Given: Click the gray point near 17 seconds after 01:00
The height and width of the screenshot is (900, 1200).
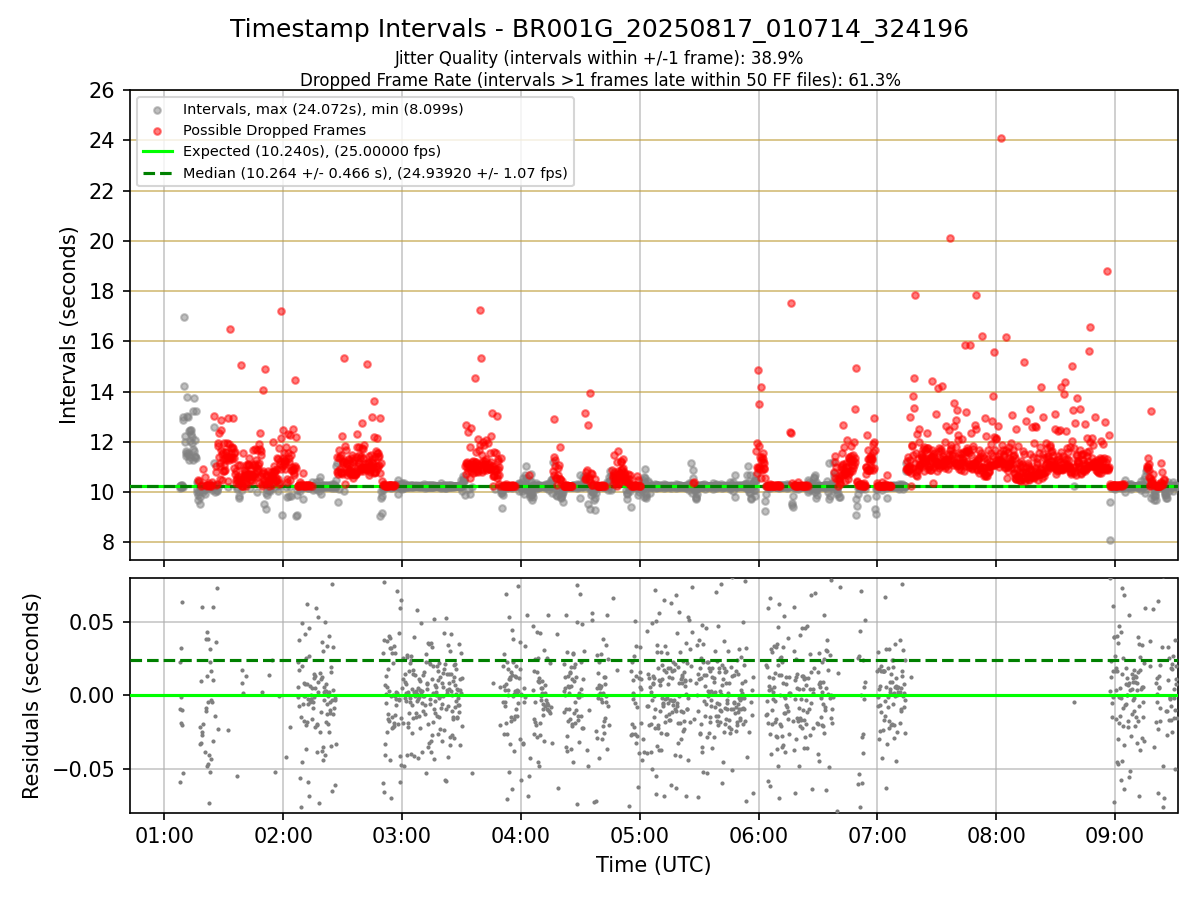Looking at the screenshot, I should coord(184,317).
